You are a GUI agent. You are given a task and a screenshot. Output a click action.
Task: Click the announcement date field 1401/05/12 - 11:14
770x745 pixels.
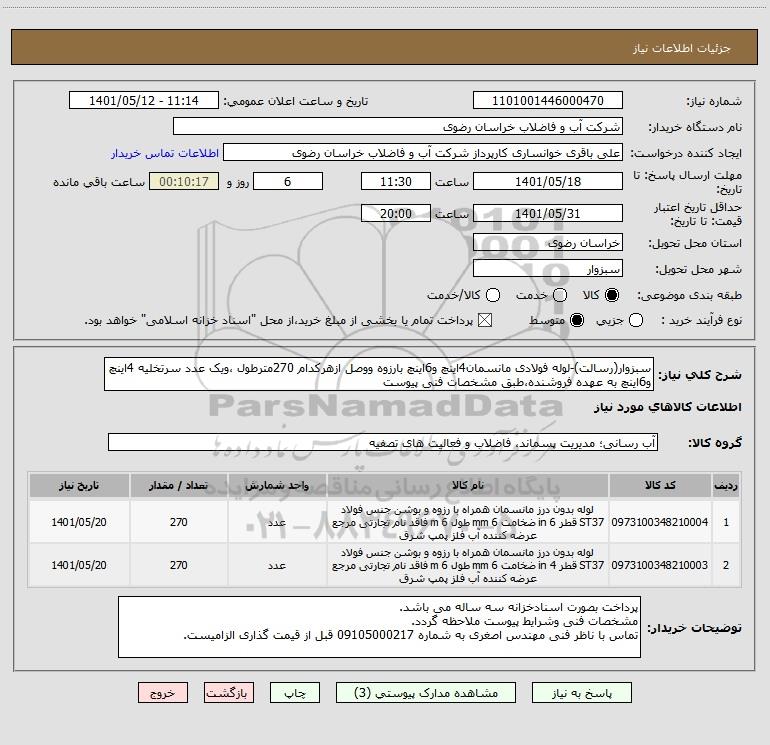click(x=143, y=101)
